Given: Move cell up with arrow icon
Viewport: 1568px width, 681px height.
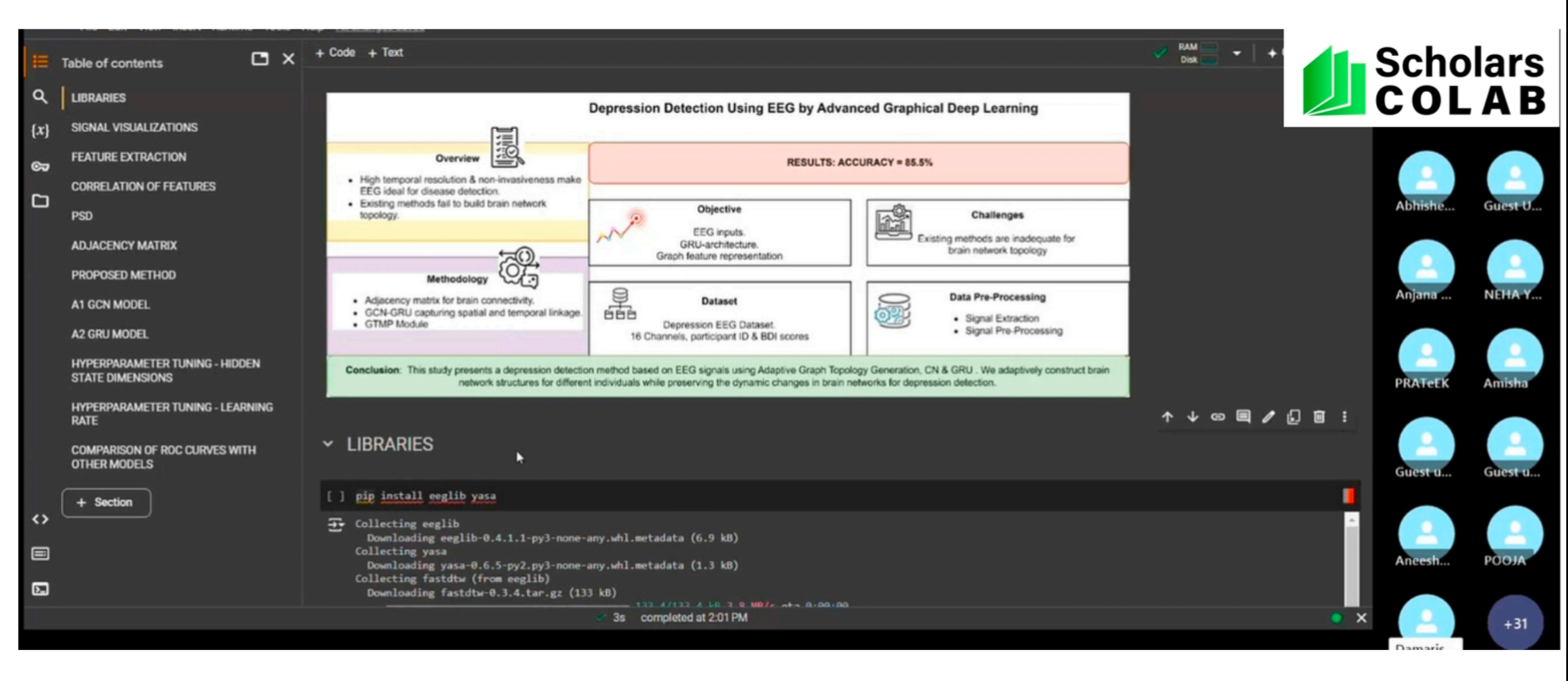Looking at the screenshot, I should 1167,417.
